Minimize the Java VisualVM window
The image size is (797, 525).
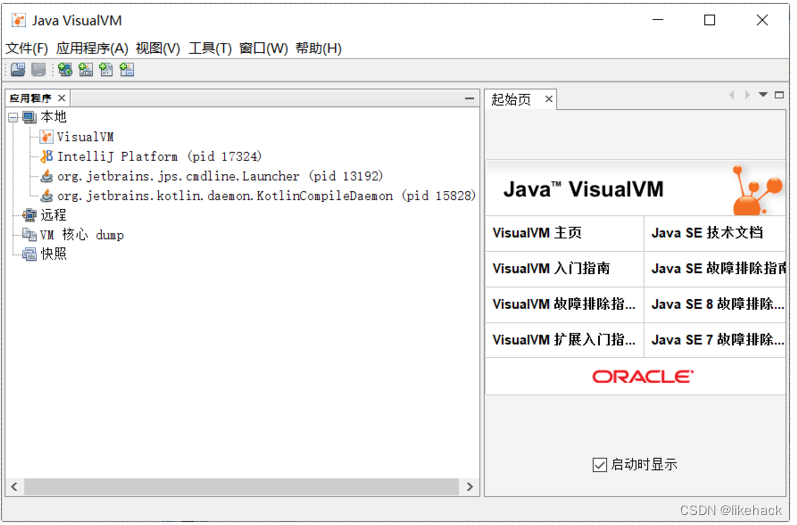[x=658, y=20]
